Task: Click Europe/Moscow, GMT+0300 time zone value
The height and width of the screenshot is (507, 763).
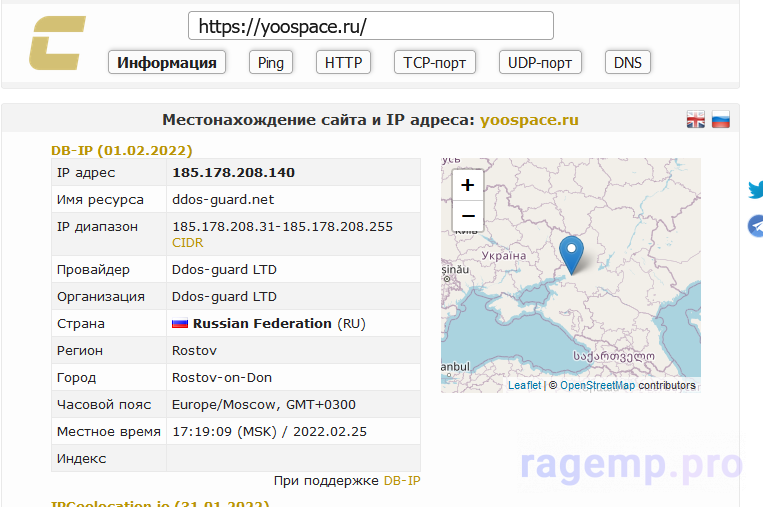Action: pyautogui.click(x=264, y=405)
